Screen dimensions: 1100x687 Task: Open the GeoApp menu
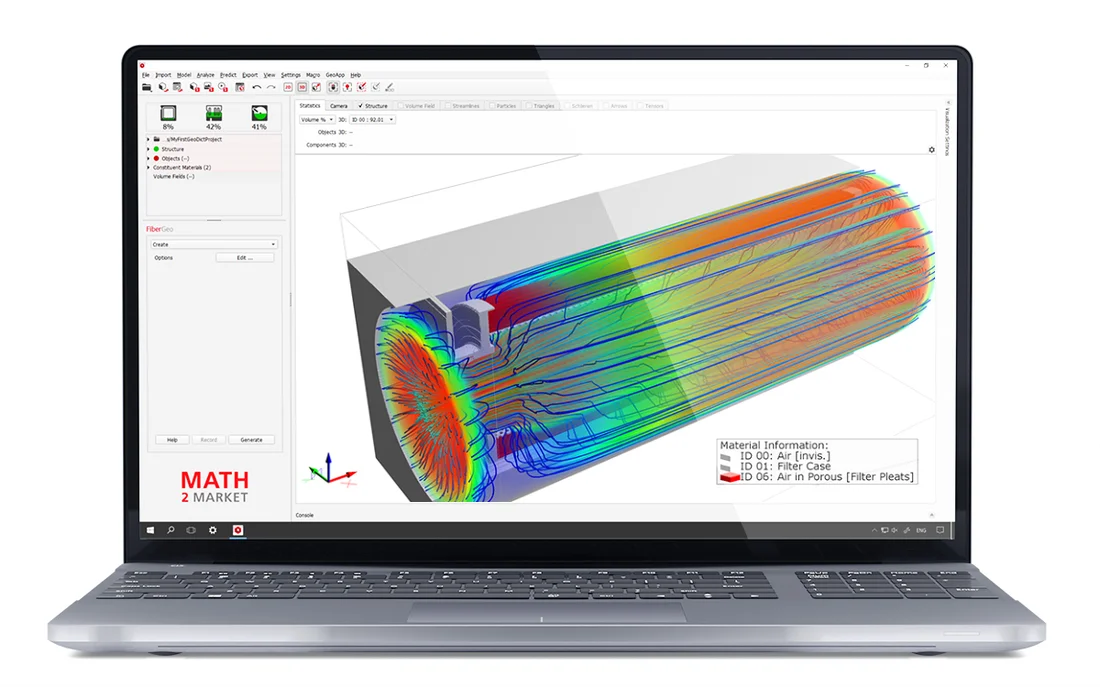(335, 74)
